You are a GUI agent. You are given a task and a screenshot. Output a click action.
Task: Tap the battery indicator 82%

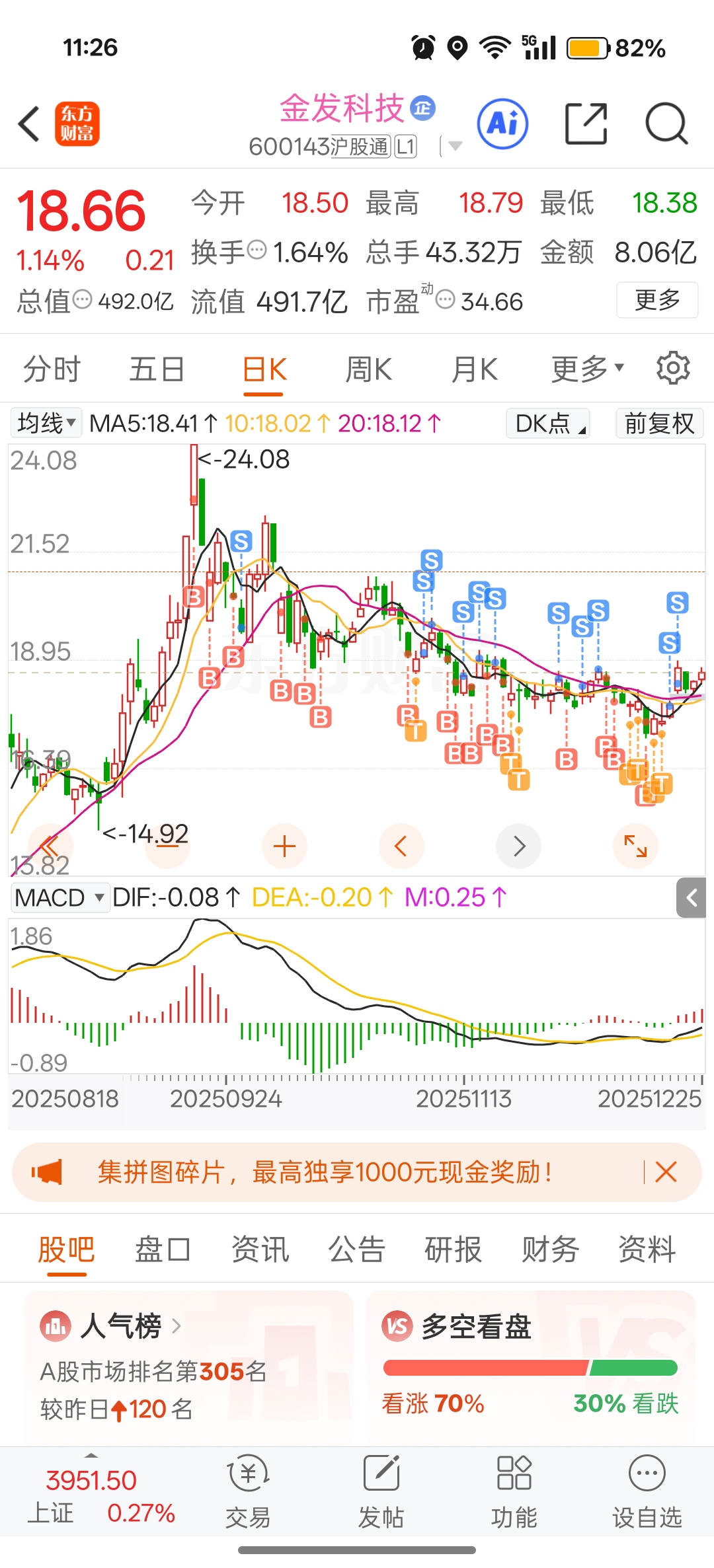(x=616, y=48)
